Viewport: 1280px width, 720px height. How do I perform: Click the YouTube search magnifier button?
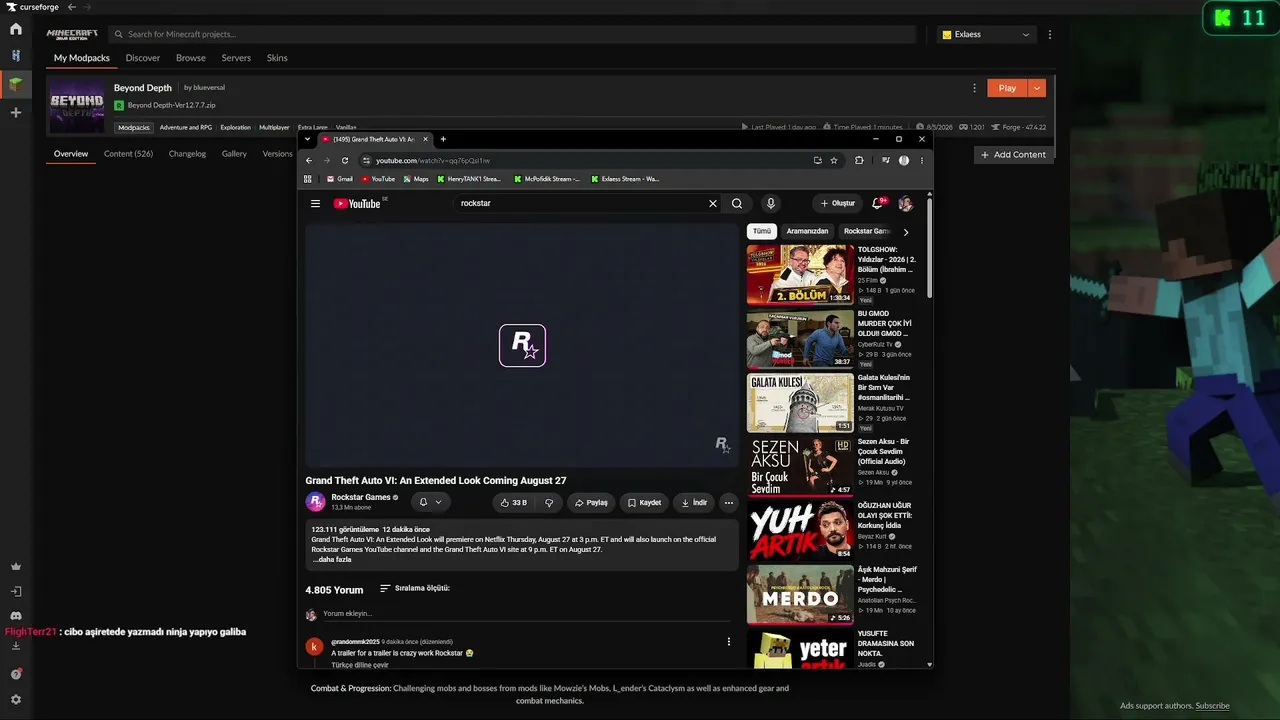[x=737, y=203]
